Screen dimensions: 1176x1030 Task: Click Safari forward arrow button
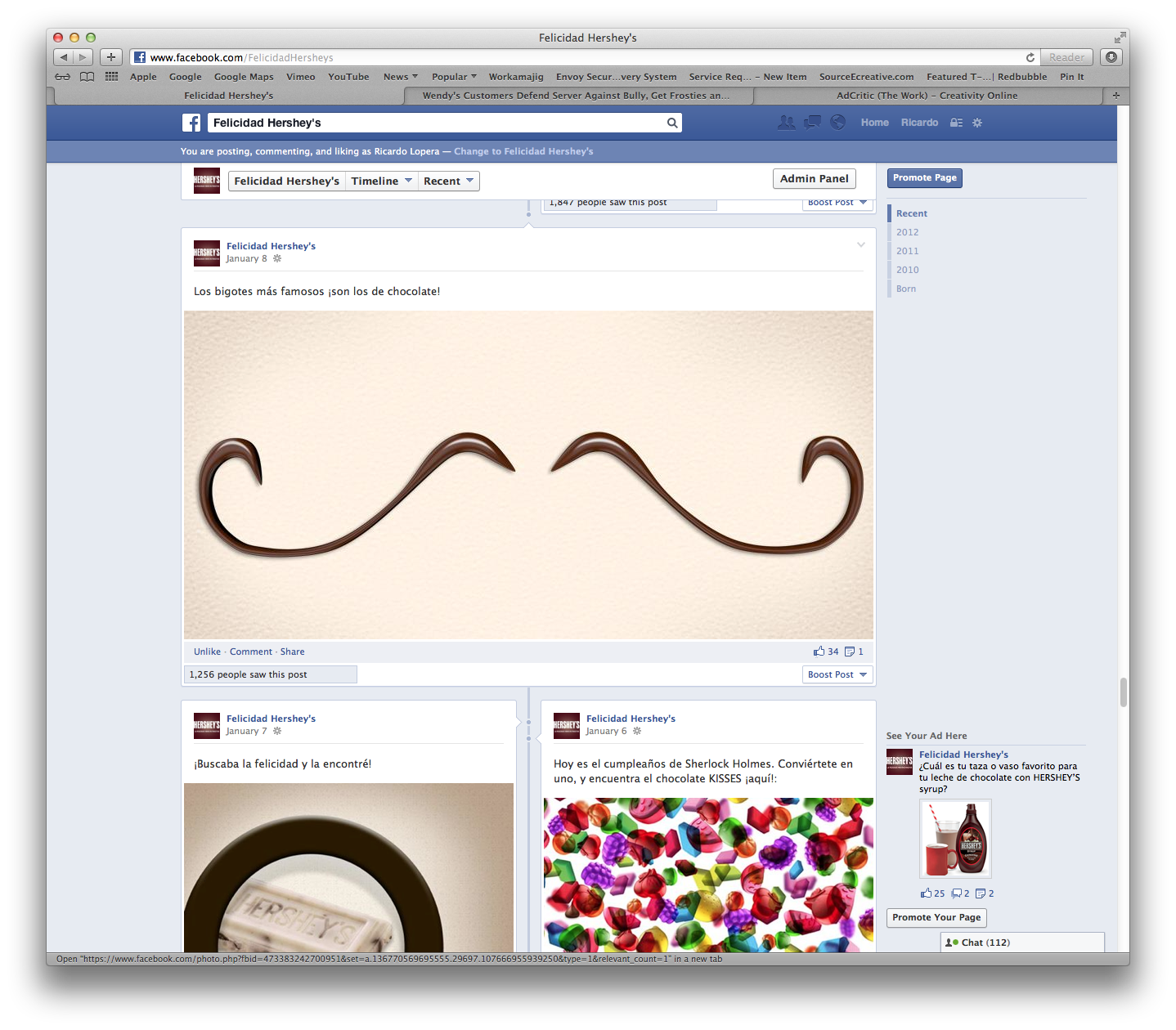click(83, 57)
